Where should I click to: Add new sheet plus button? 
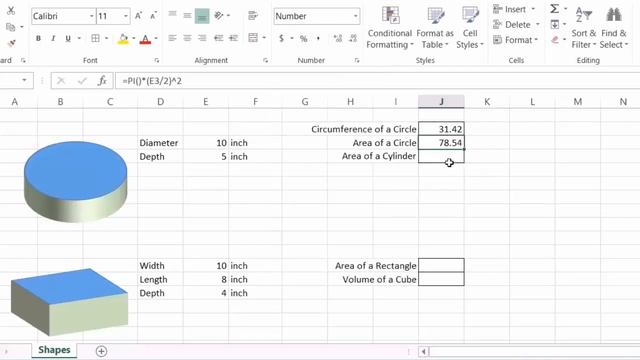(101, 351)
